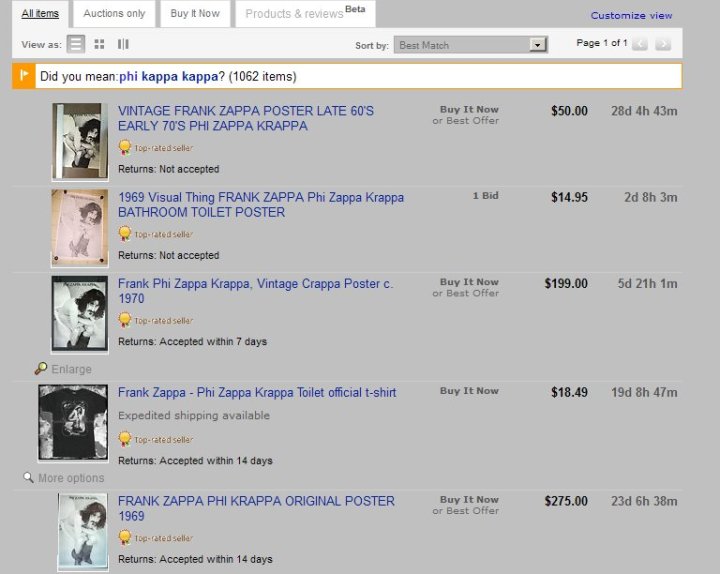
Task: Click the 1969 Visual Thing poster thumbnail
Action: point(79,228)
